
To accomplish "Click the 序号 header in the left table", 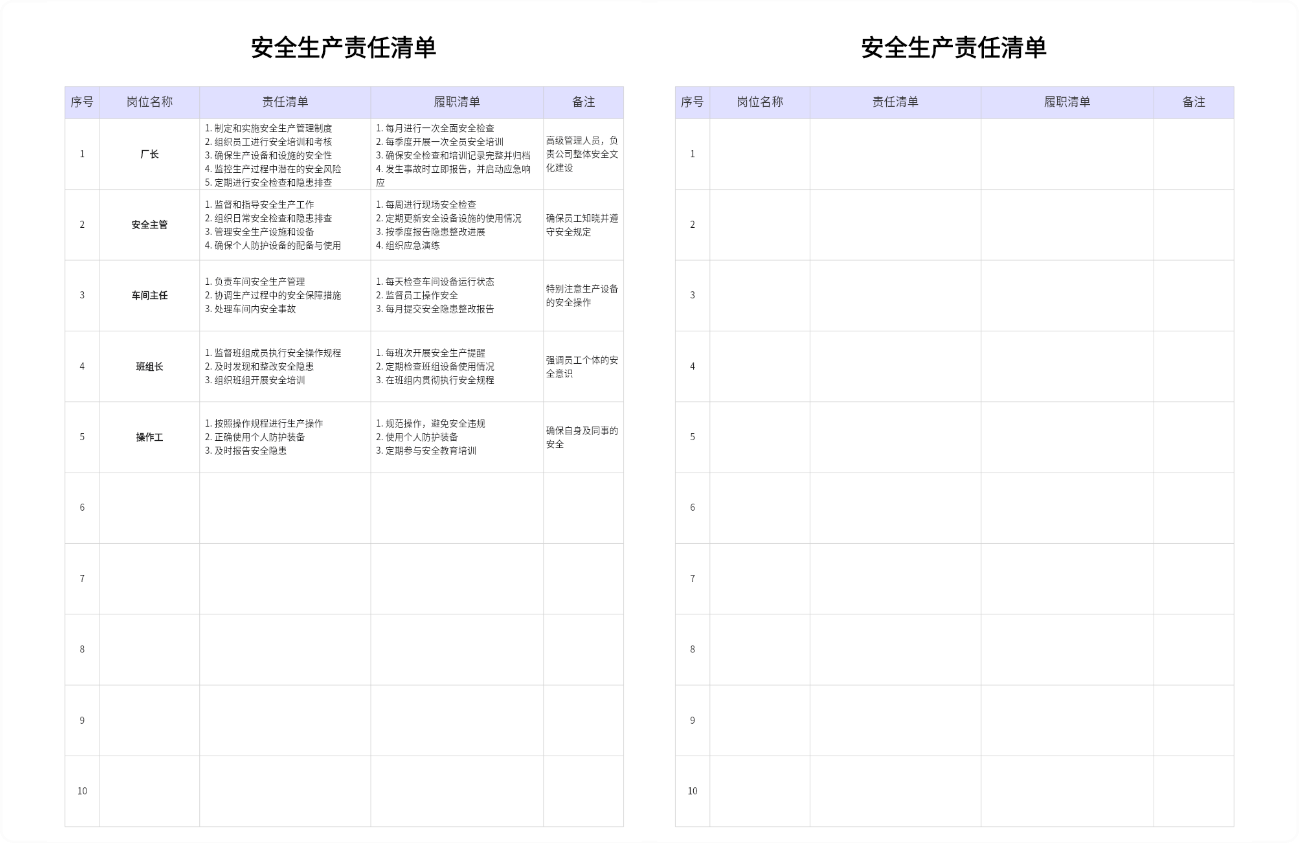I will tap(82, 102).
